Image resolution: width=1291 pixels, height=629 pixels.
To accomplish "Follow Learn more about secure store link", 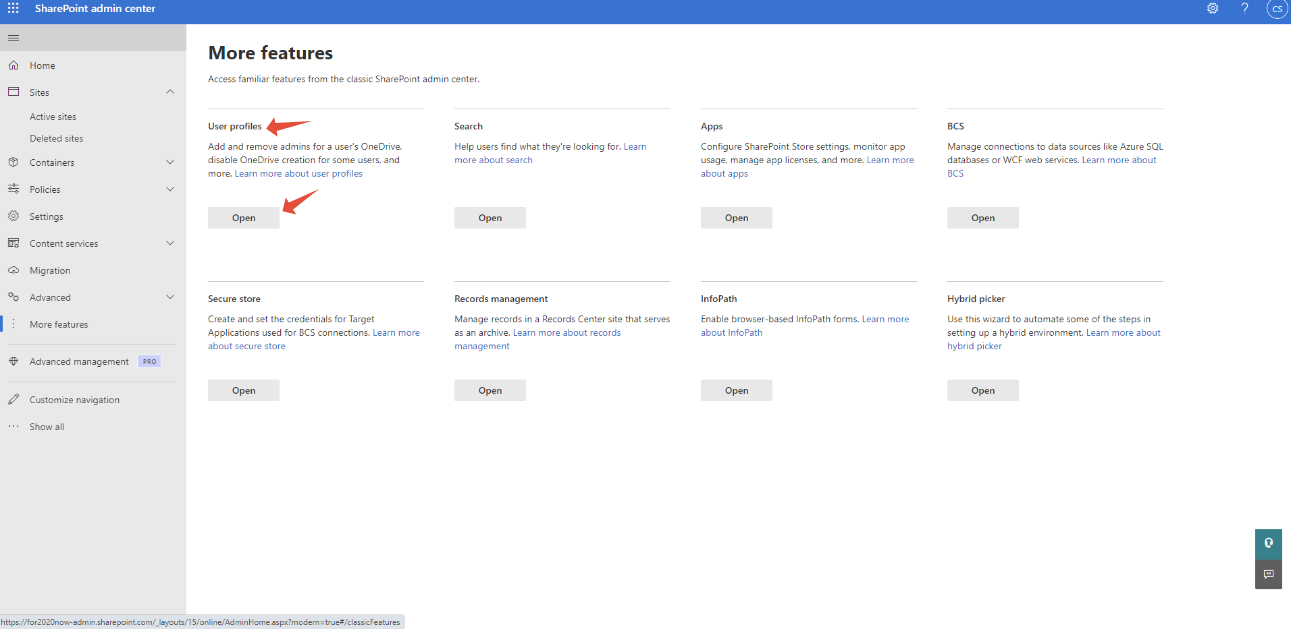I will [246, 346].
